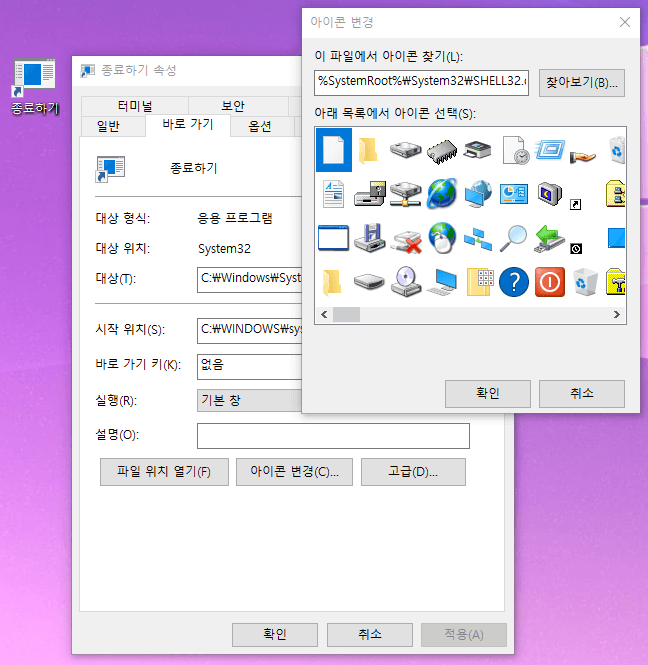Confirm with 확인 in the 아이콘 변경 dialog
648x665 pixels.
(488, 394)
